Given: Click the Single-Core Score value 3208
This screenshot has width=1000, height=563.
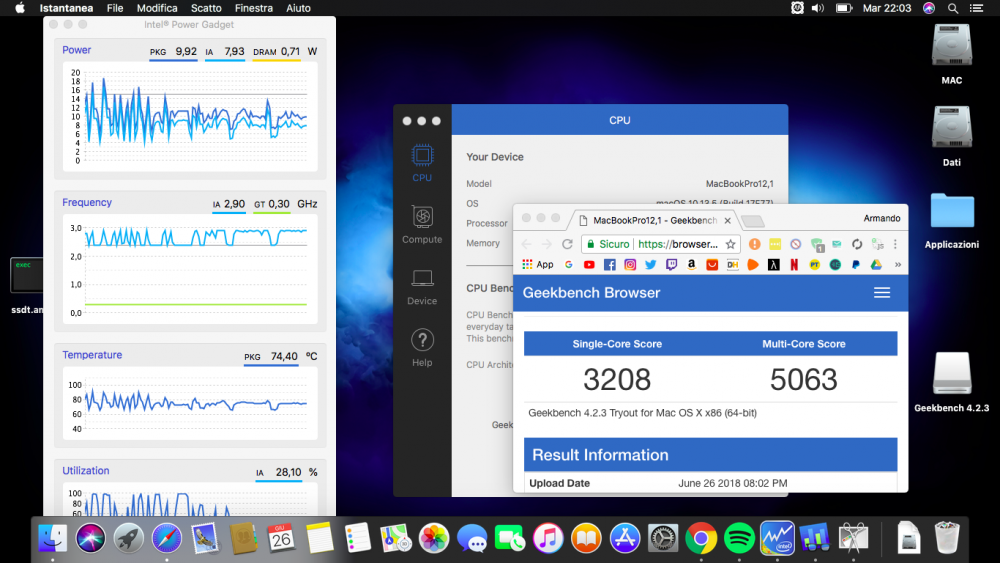Looking at the screenshot, I should [617, 379].
